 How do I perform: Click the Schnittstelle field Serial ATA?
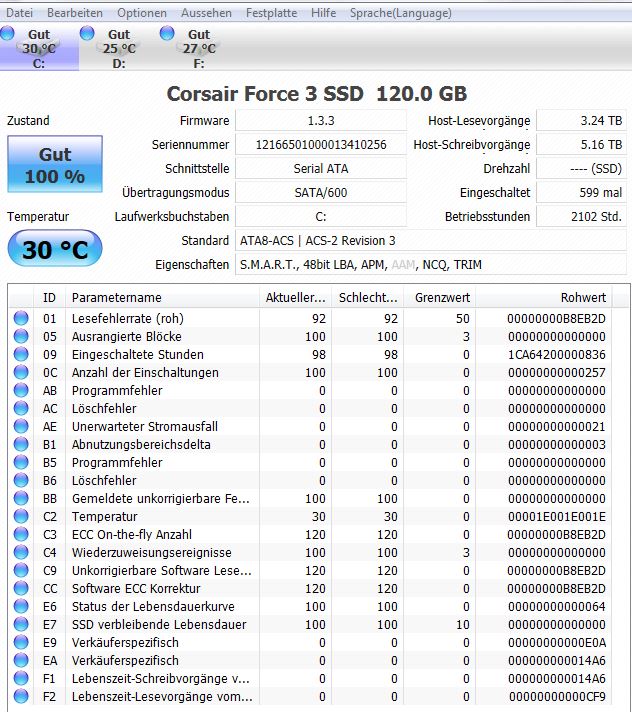(321, 169)
